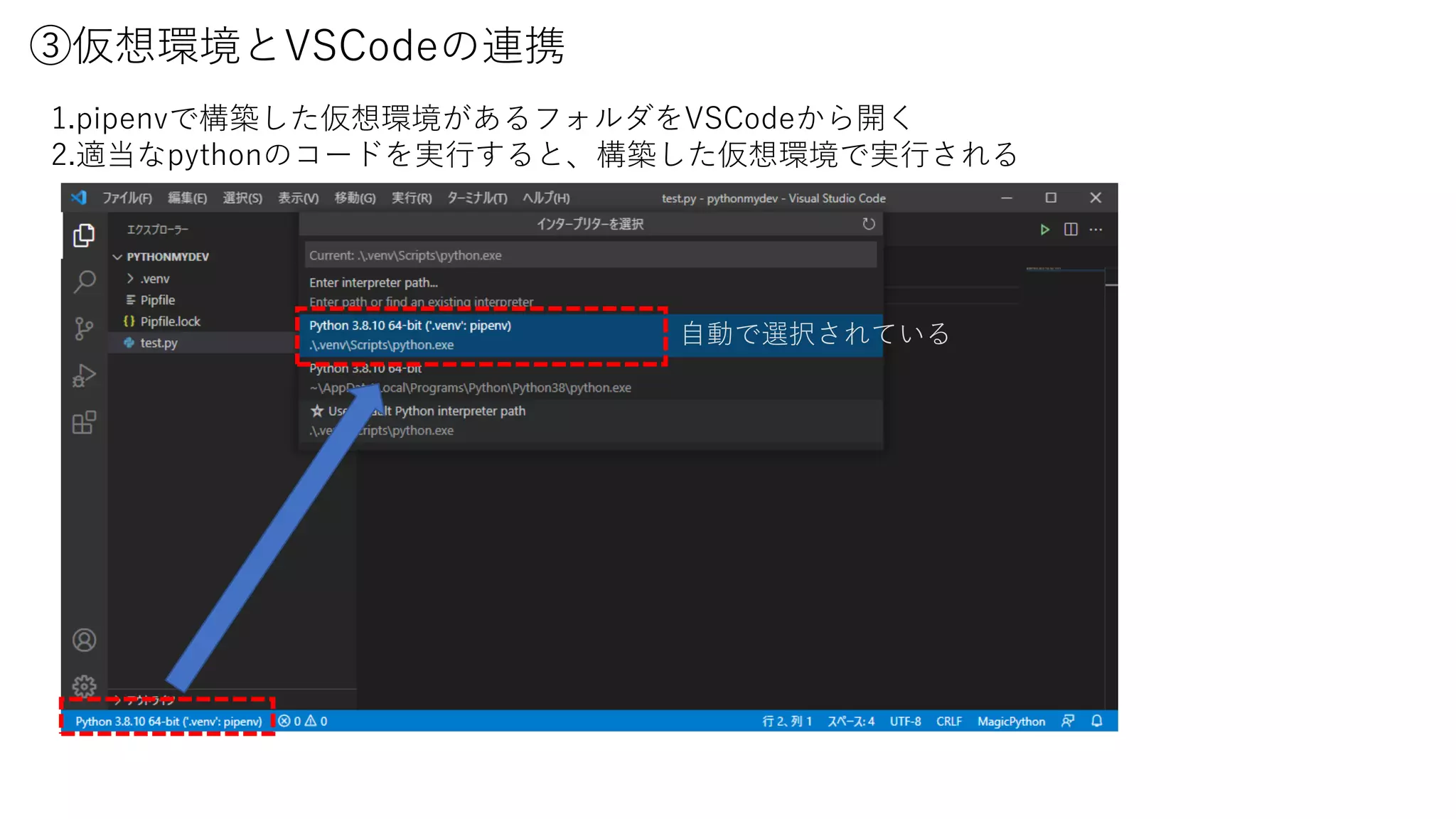
Task: Open the Source Control icon
Action: (84, 328)
